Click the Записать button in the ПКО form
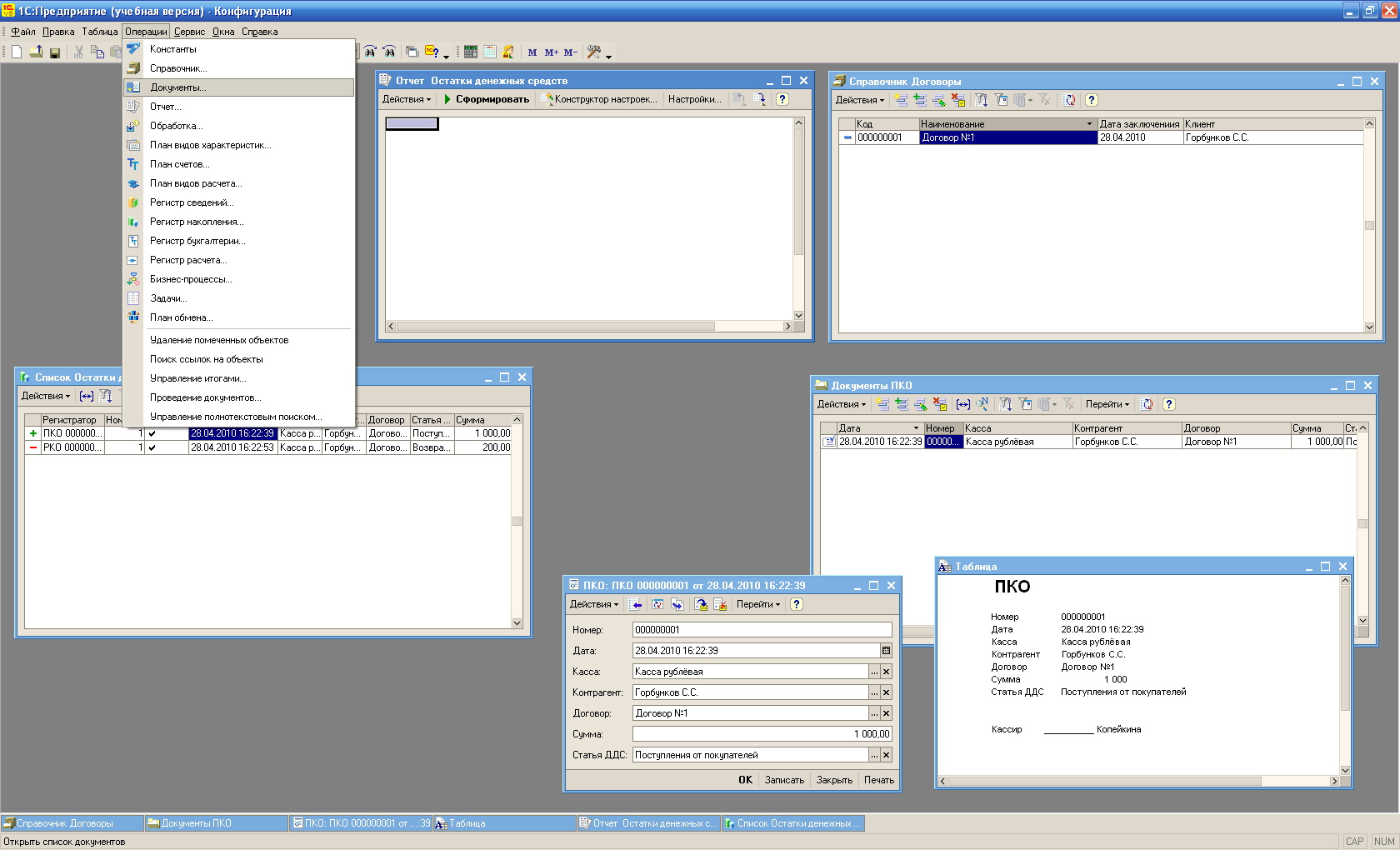Viewport: 1400px width, 850px height. pos(784,780)
